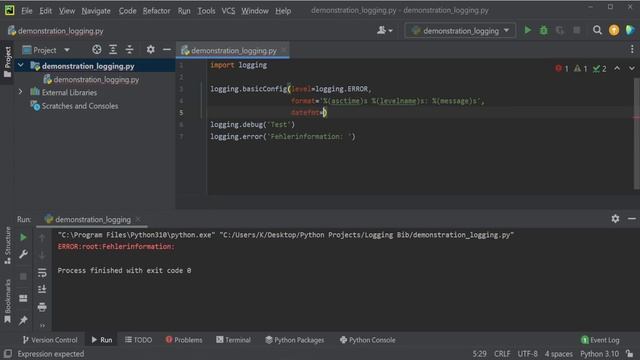This screenshot has height=360, width=640.
Task: Toggle soft-wrap in Run console
Action: [42, 272]
